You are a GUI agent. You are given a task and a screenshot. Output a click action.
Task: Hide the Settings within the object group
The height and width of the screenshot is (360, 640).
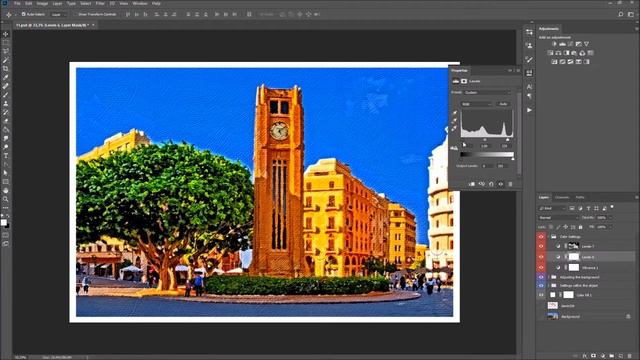(x=541, y=285)
